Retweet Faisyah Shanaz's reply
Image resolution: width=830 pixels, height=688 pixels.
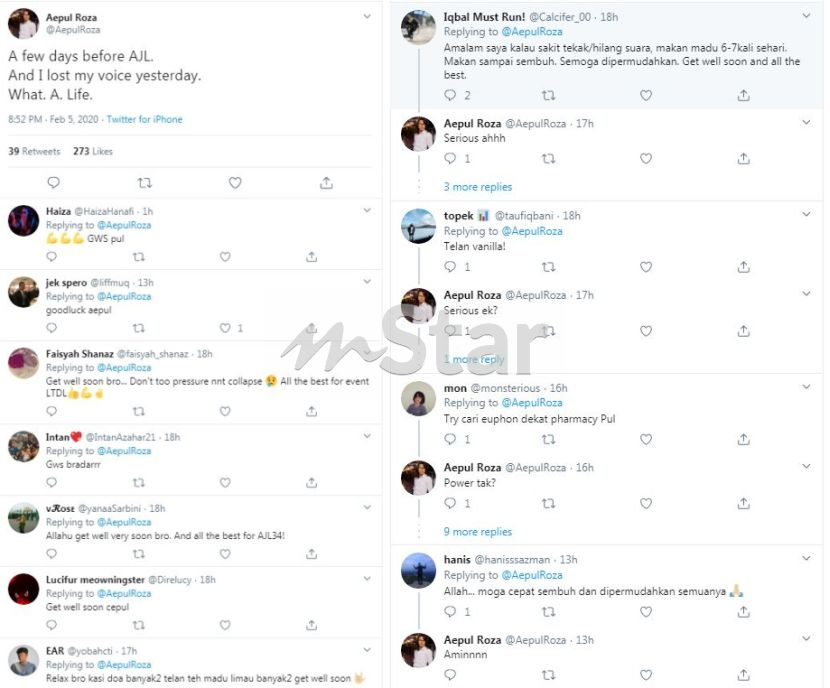coord(139,411)
